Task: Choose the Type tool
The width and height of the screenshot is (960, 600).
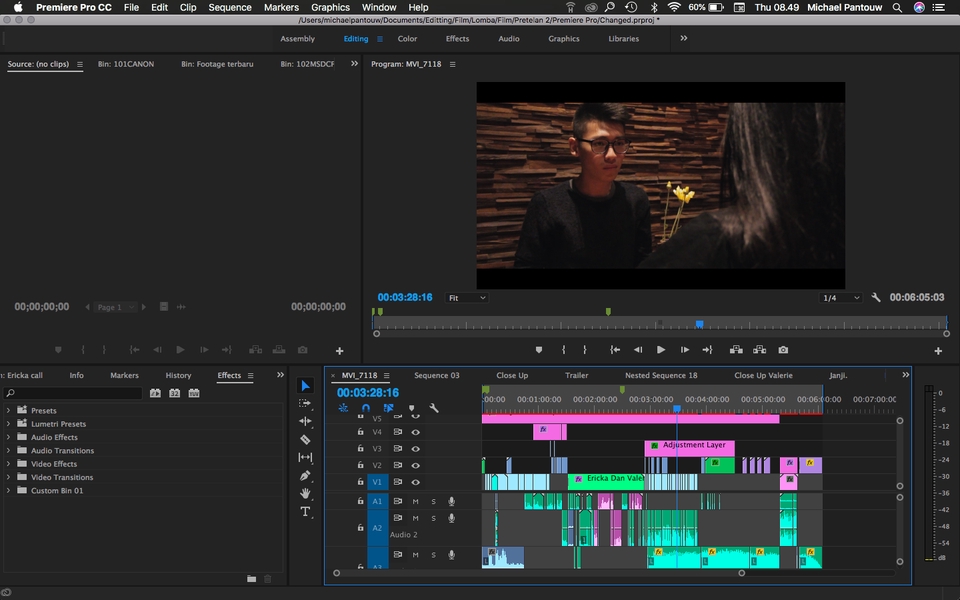Action: coord(306,511)
